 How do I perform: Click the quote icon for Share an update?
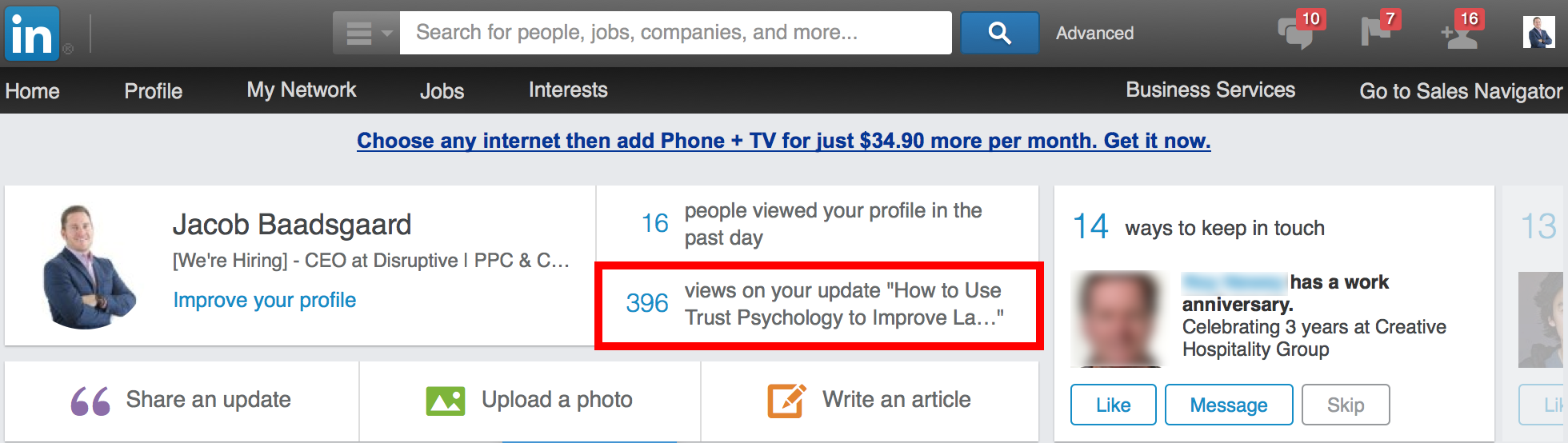[90, 401]
